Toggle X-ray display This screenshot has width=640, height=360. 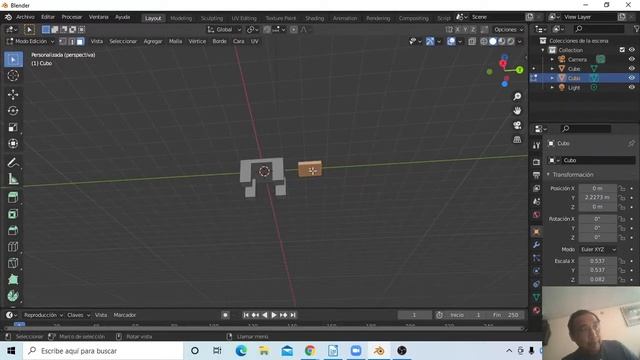click(x=472, y=41)
